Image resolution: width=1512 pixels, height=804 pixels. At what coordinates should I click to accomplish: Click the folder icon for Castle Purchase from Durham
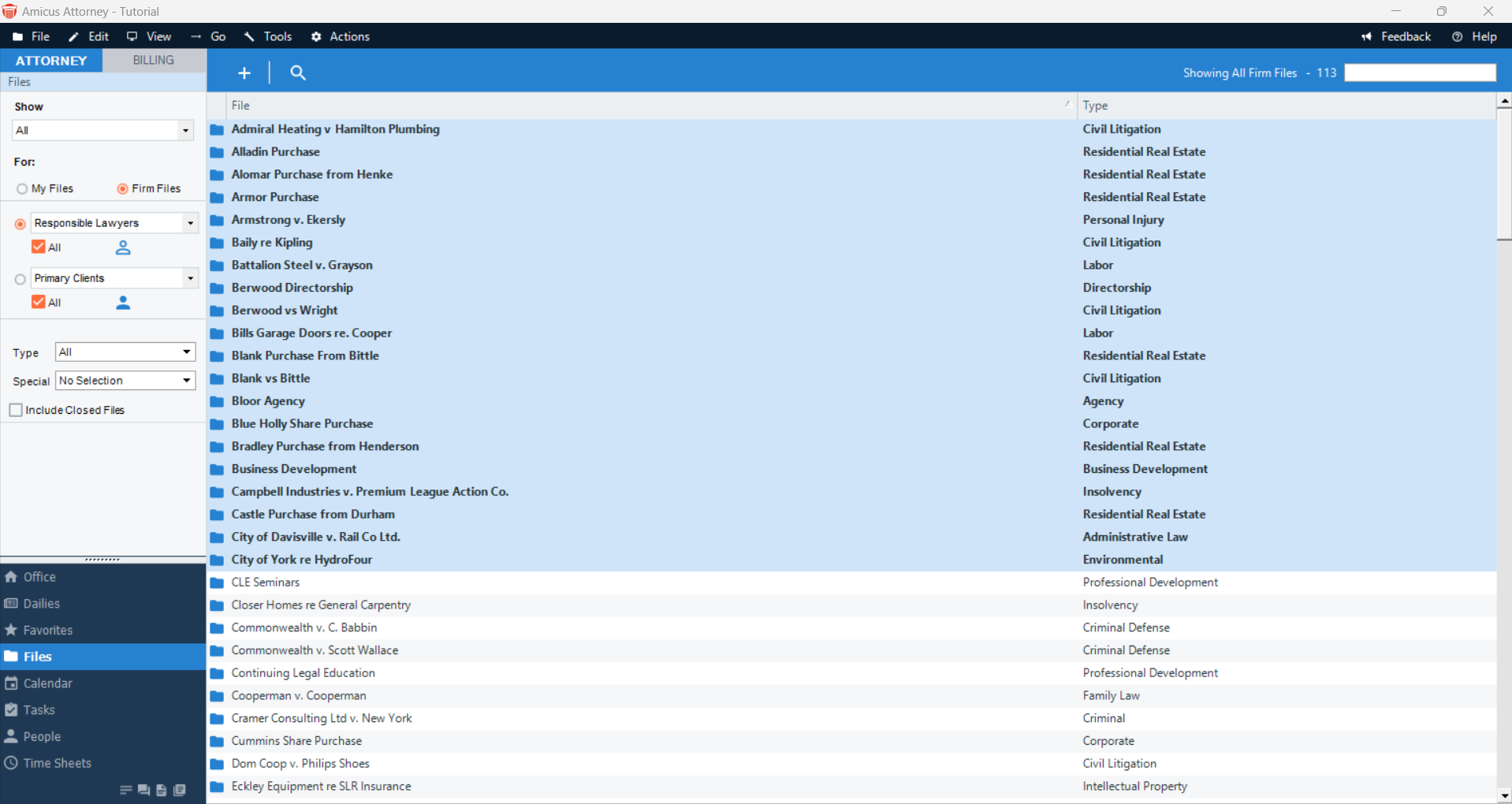(217, 515)
